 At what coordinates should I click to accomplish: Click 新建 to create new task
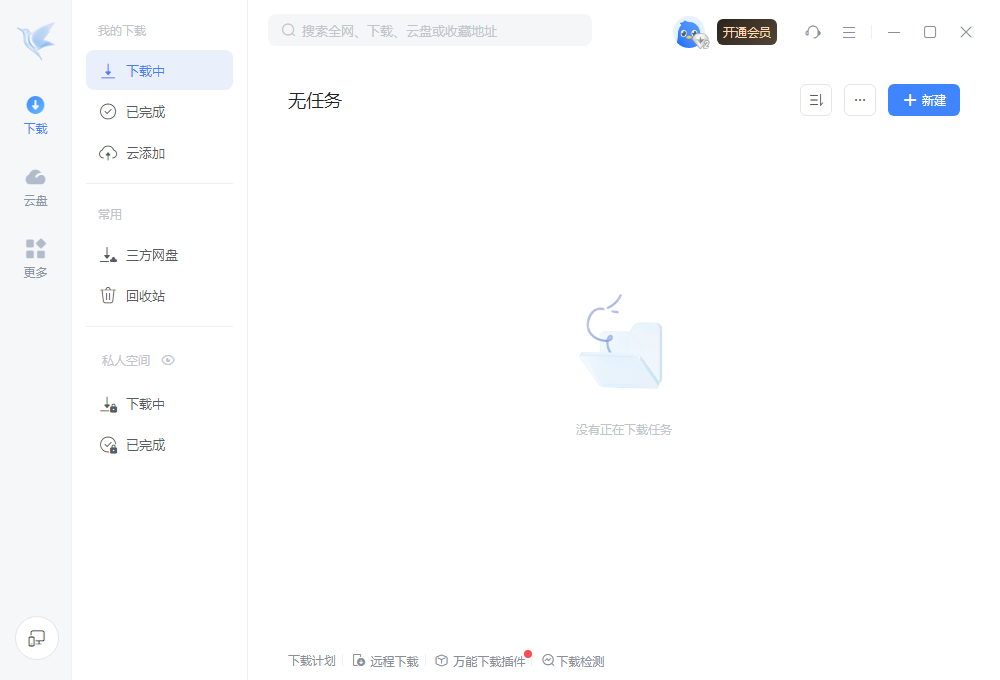tap(924, 100)
